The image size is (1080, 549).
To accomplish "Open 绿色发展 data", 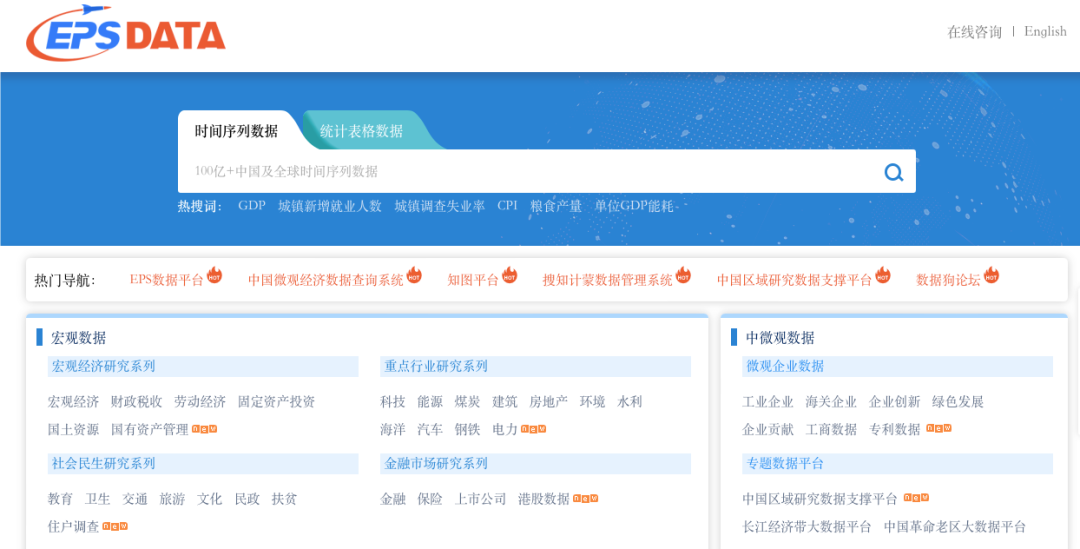I will click(x=958, y=402).
